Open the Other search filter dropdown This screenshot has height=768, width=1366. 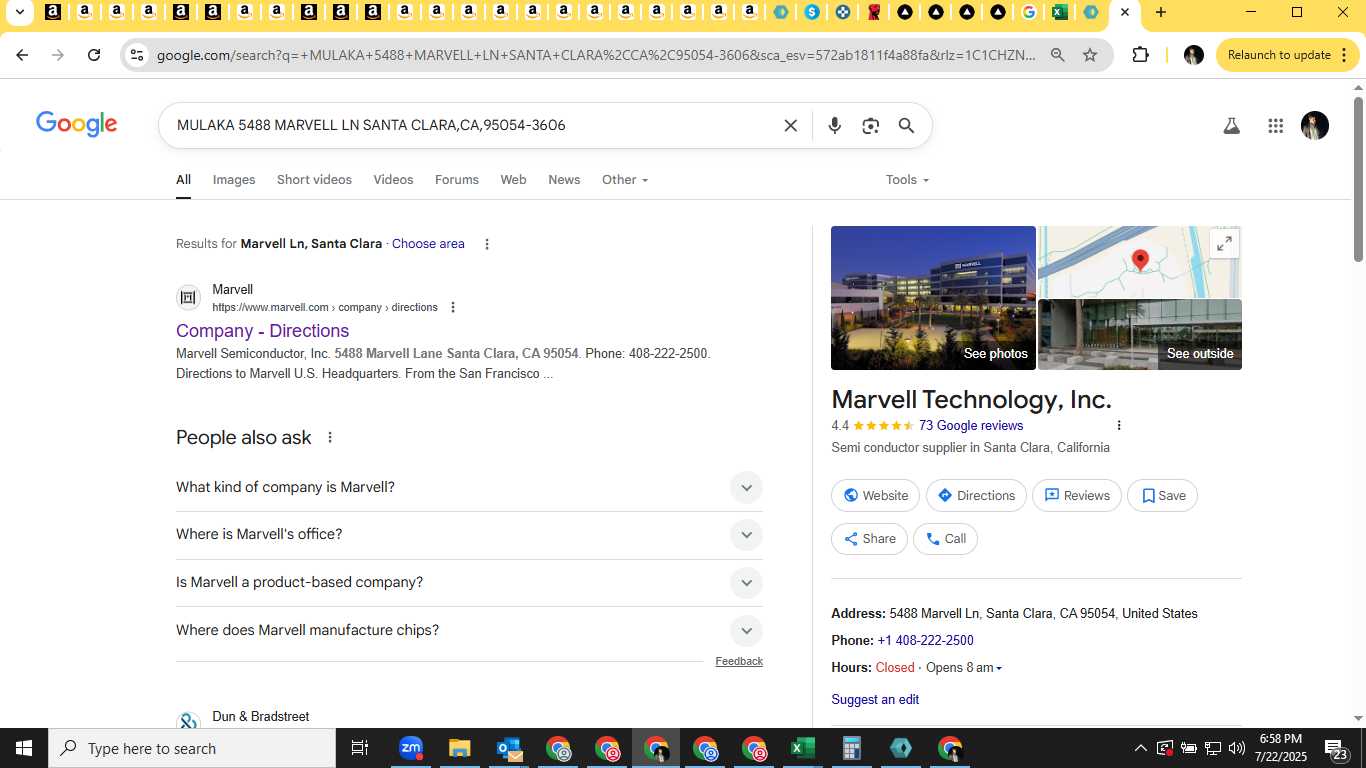tap(625, 180)
